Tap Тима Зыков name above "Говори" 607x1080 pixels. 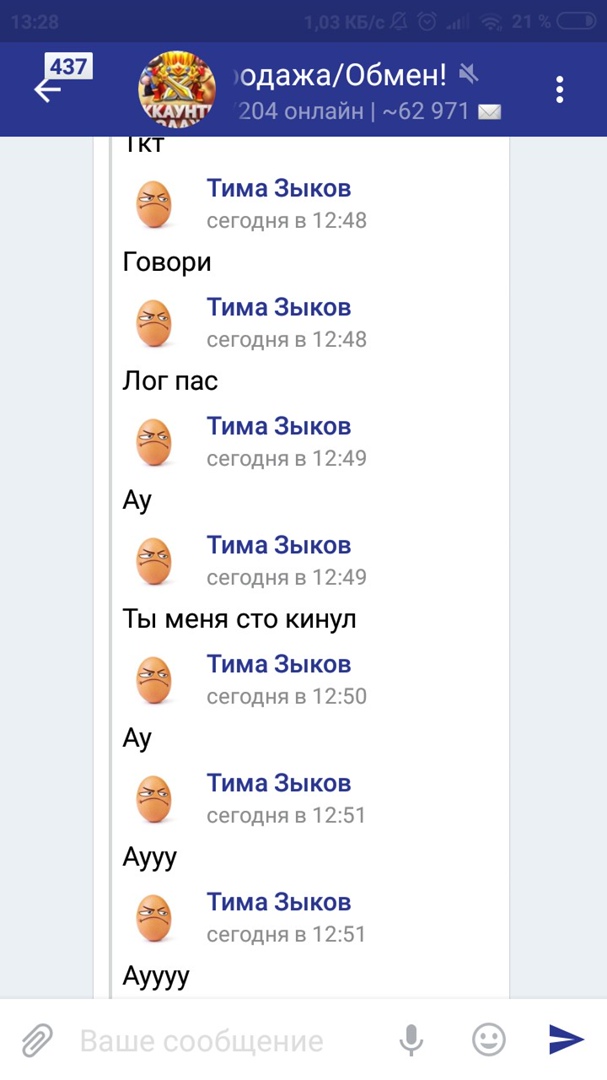[278, 188]
